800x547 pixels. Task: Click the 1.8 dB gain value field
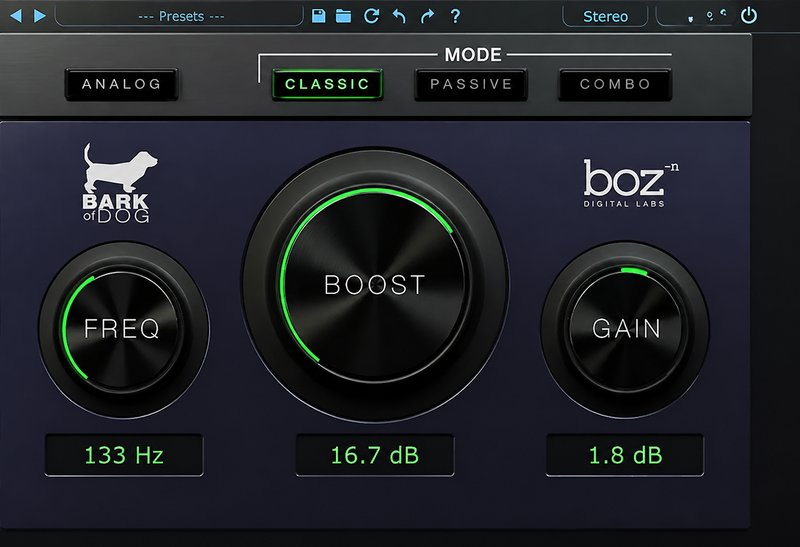[x=625, y=455]
